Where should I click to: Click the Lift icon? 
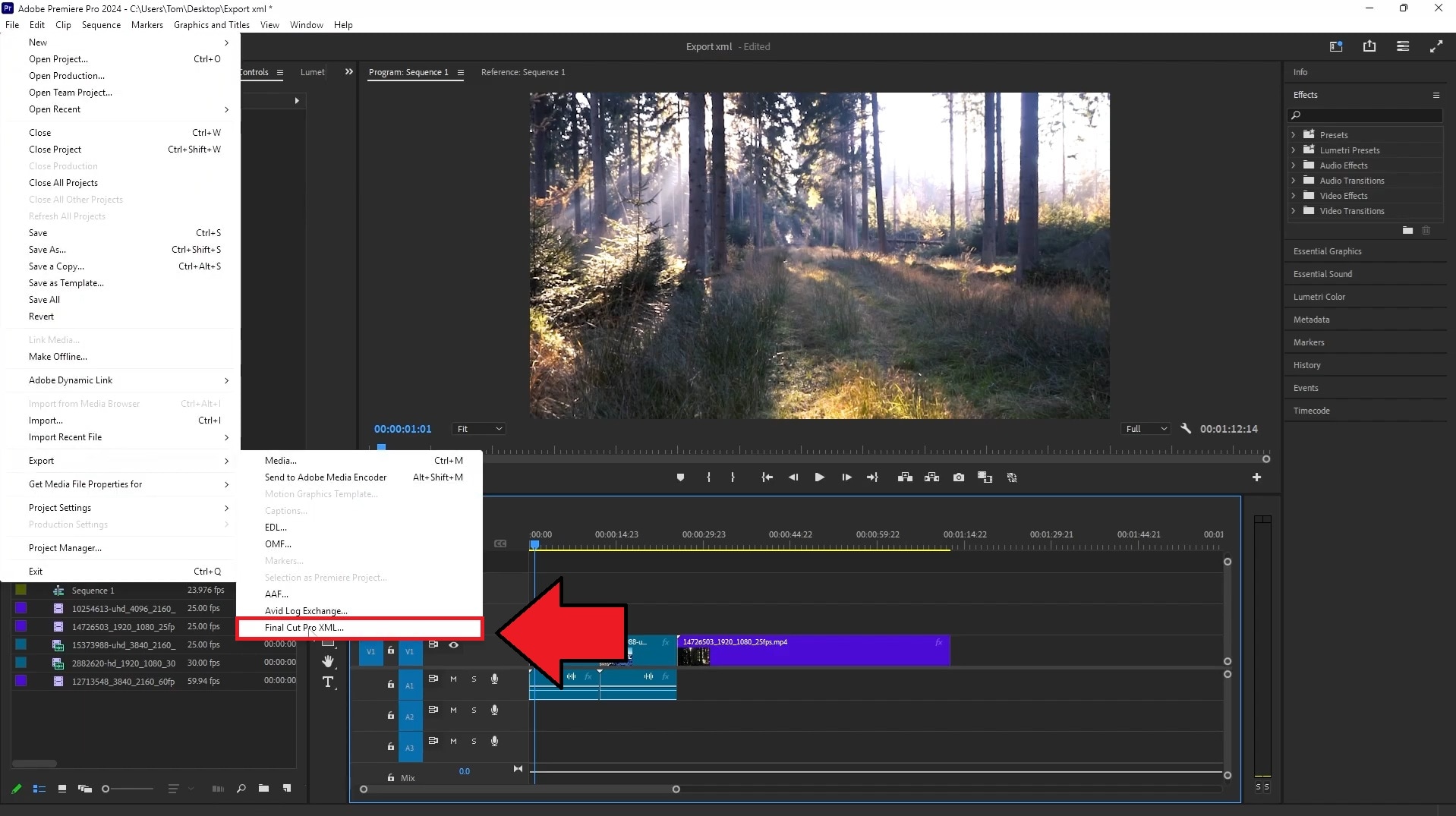point(905,477)
